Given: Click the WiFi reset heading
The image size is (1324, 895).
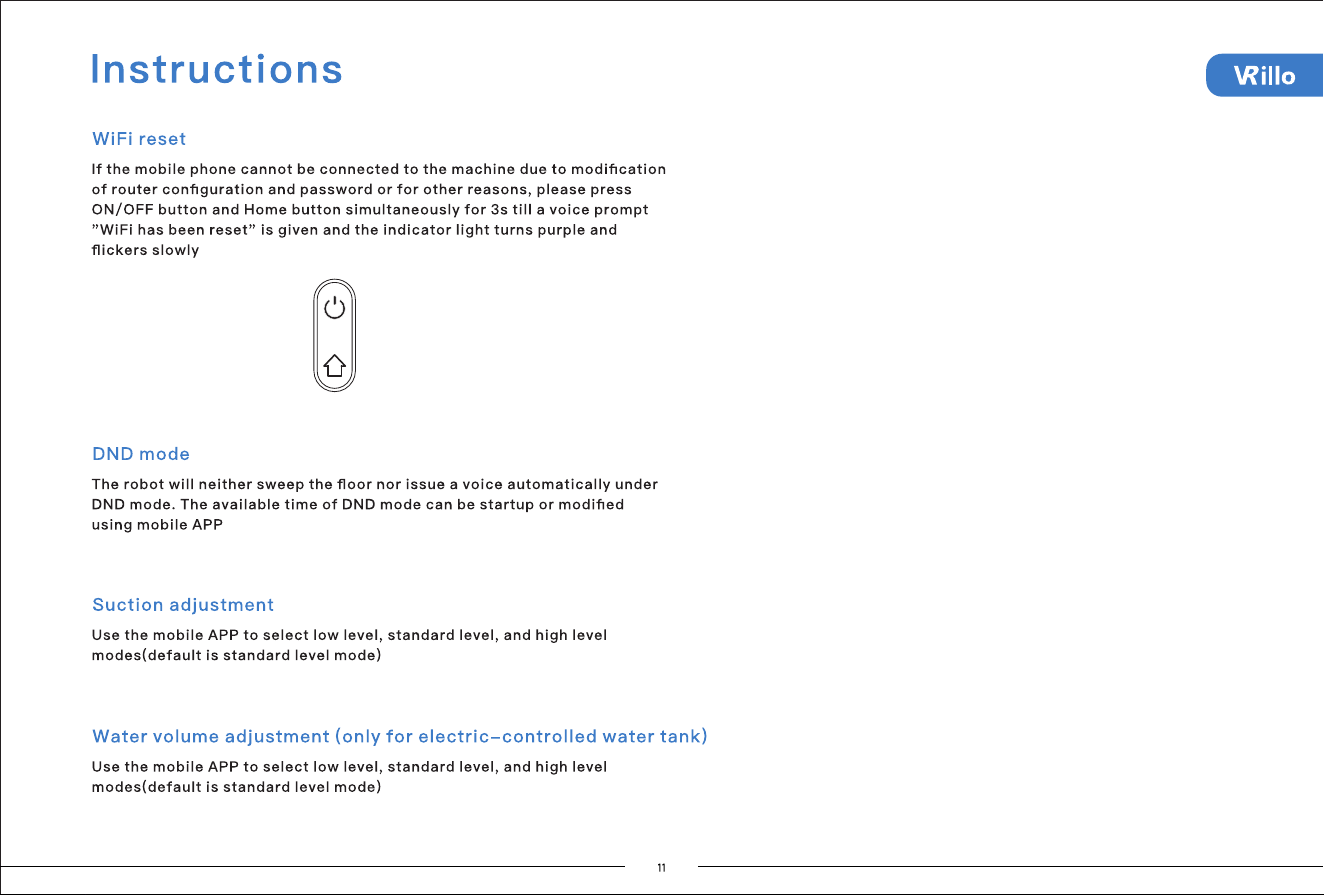Looking at the screenshot, I should pos(139,138).
